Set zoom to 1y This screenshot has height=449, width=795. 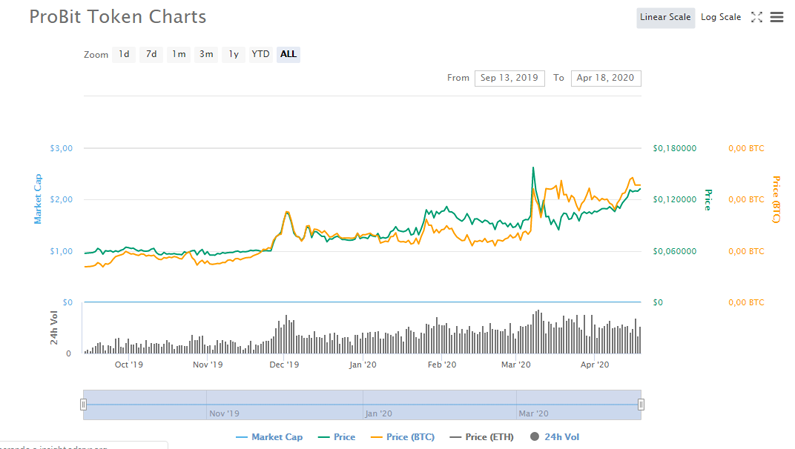[x=233, y=54]
